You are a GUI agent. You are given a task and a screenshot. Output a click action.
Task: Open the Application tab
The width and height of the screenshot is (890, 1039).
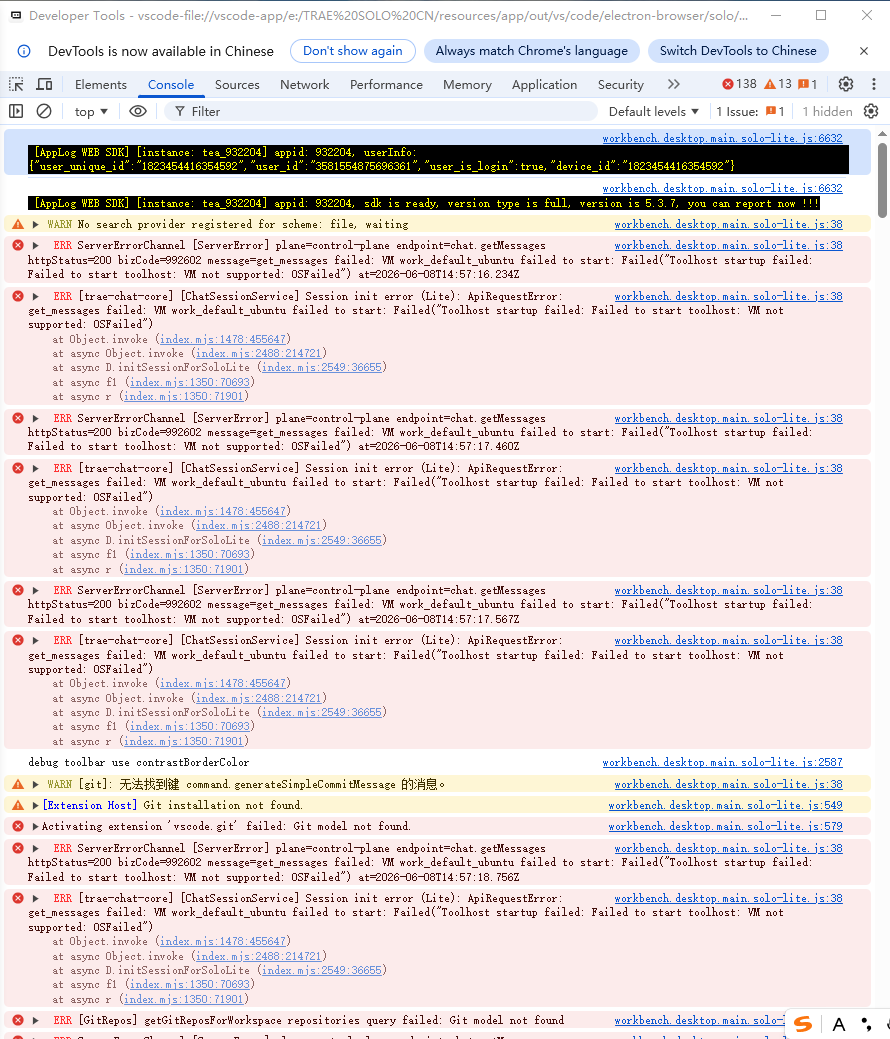click(544, 84)
